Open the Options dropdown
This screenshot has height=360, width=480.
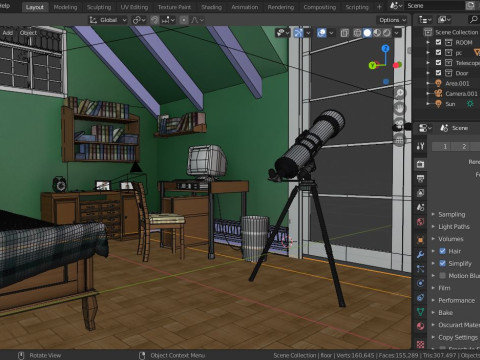392,20
